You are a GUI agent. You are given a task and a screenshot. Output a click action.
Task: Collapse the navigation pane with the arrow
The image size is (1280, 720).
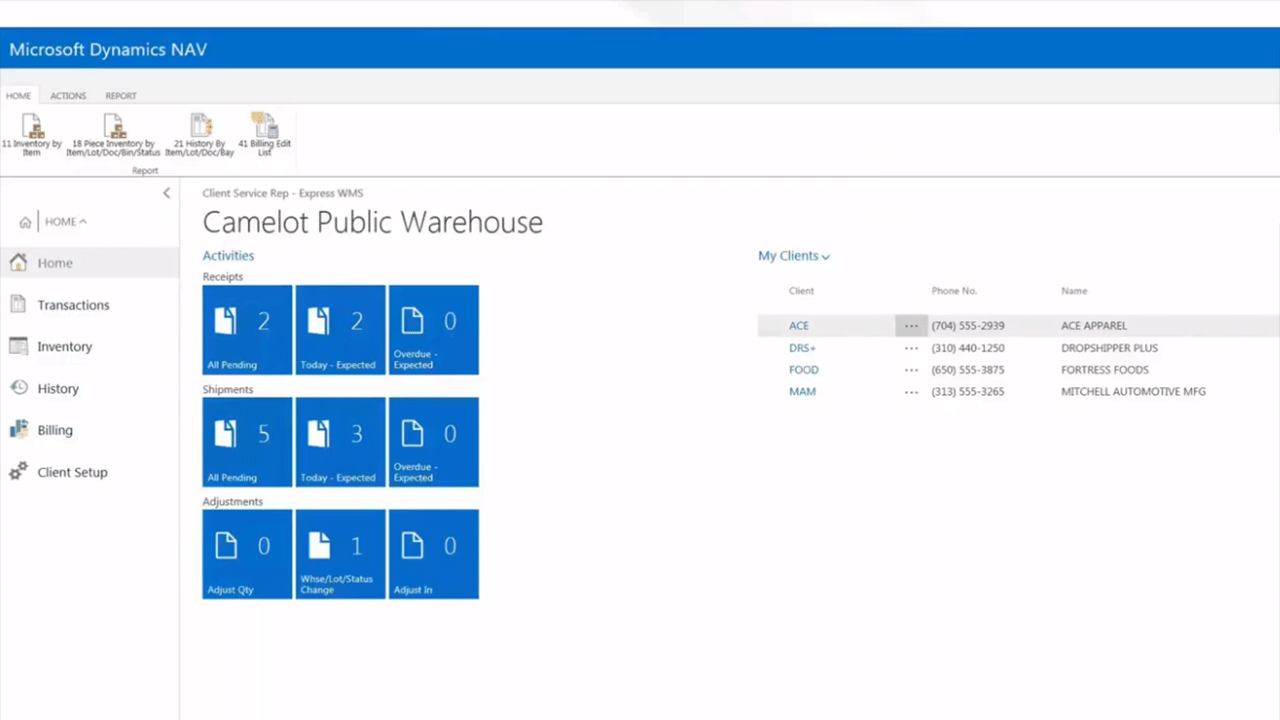point(166,193)
